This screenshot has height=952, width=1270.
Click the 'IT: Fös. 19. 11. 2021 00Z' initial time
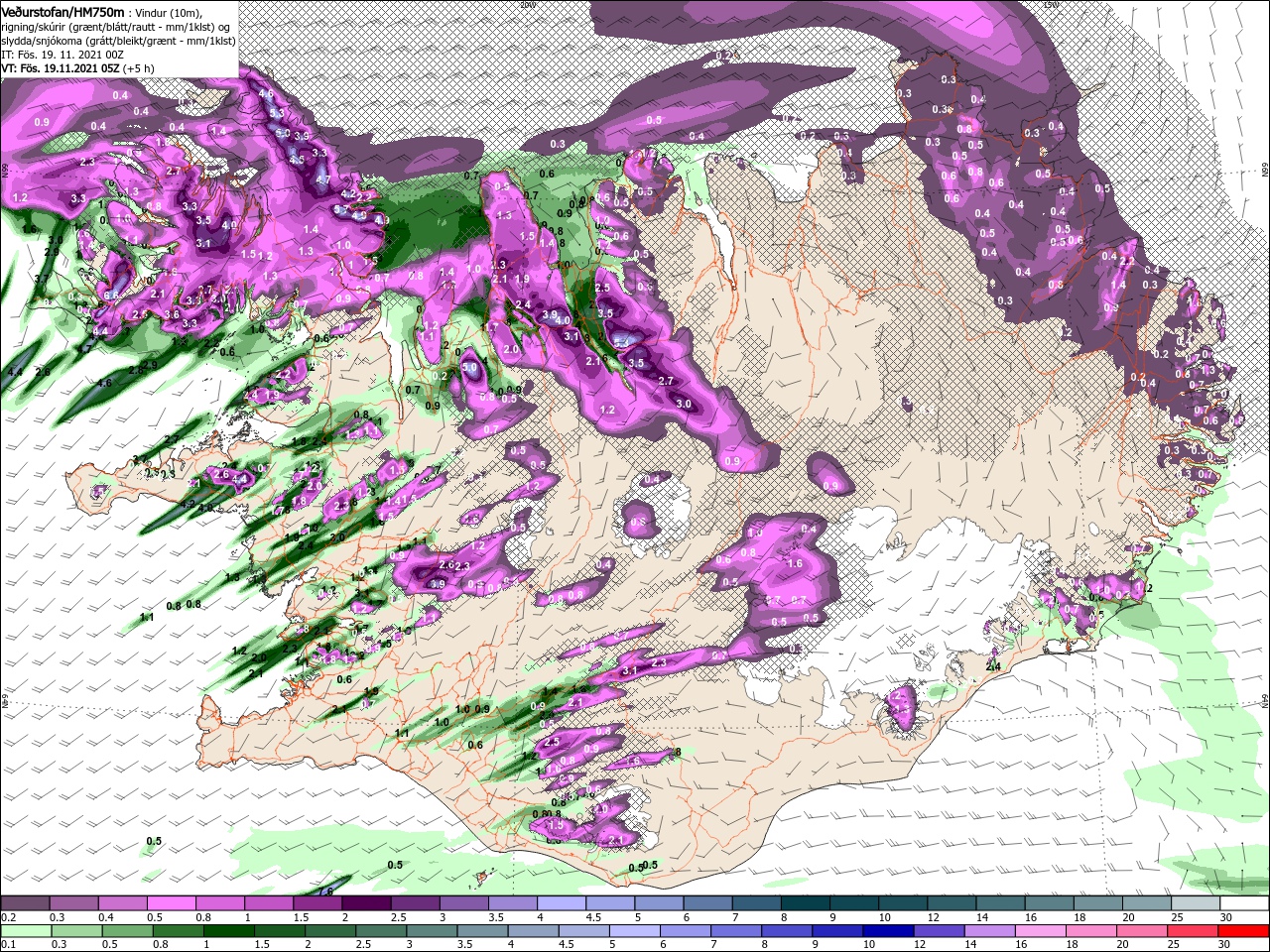coord(61,55)
